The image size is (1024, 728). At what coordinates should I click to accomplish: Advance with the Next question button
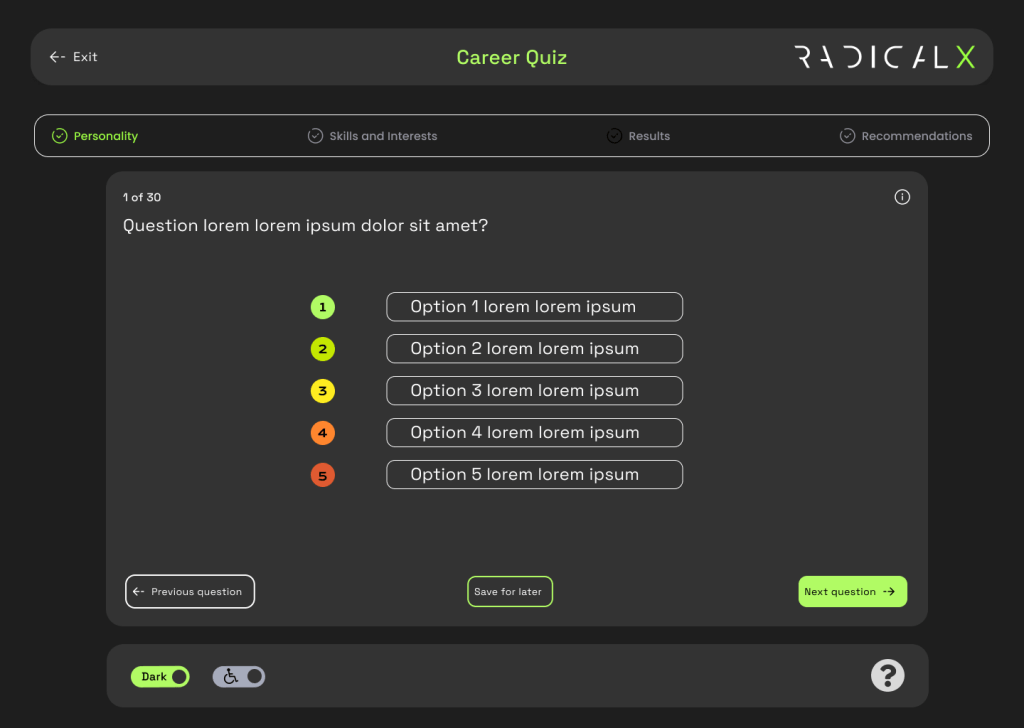[852, 591]
